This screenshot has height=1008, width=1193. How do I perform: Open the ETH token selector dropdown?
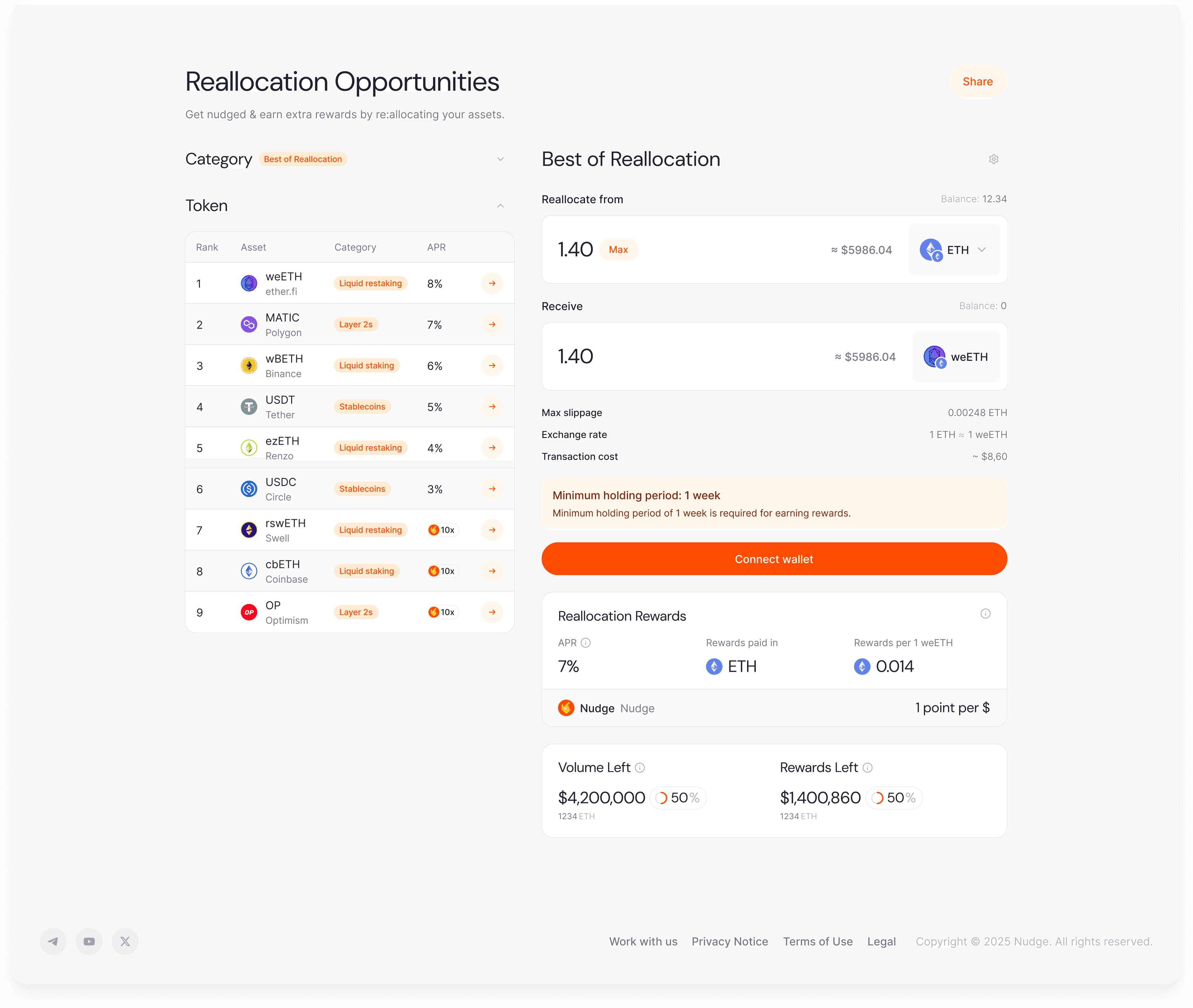[953, 250]
